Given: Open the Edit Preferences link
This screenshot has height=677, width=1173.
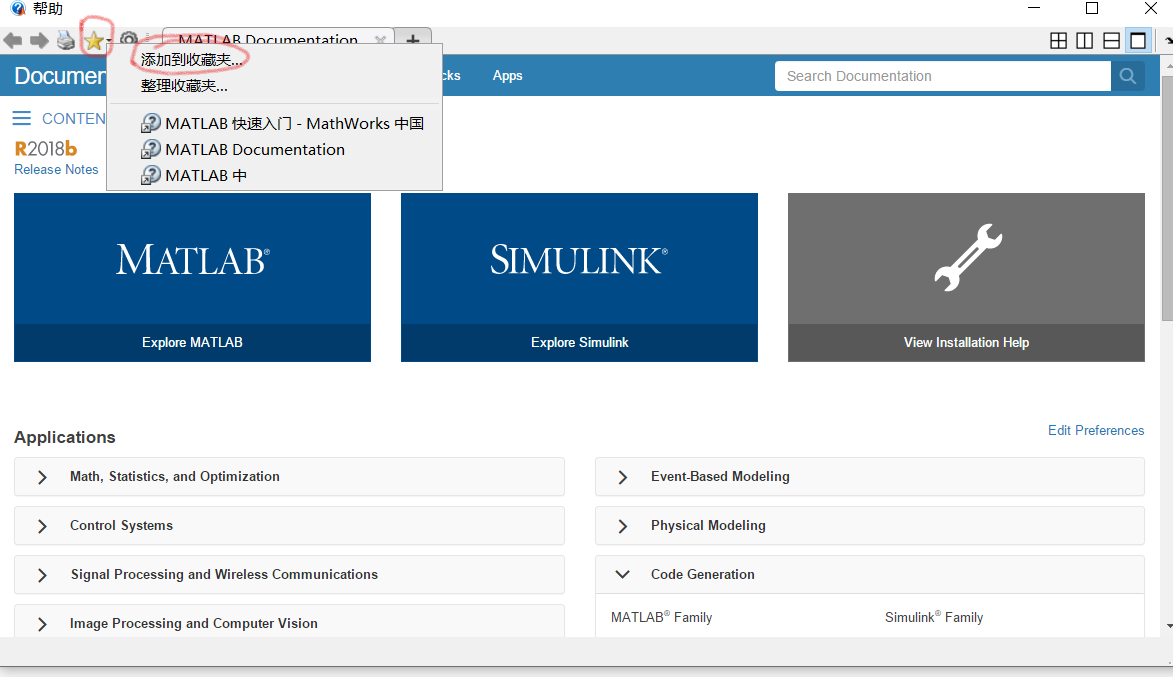Looking at the screenshot, I should coord(1096,430).
